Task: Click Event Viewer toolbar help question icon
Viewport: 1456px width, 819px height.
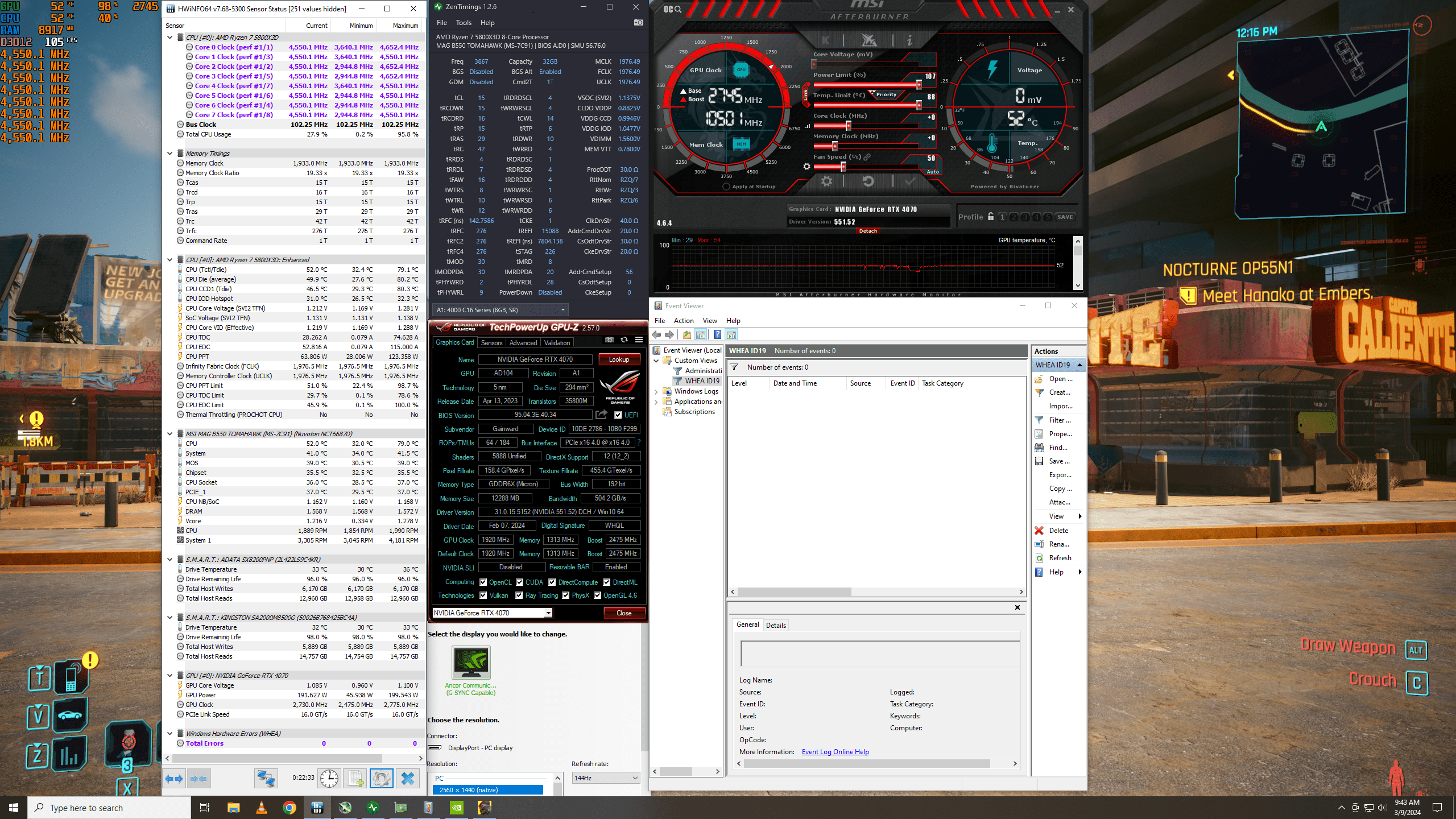Action: tap(717, 335)
